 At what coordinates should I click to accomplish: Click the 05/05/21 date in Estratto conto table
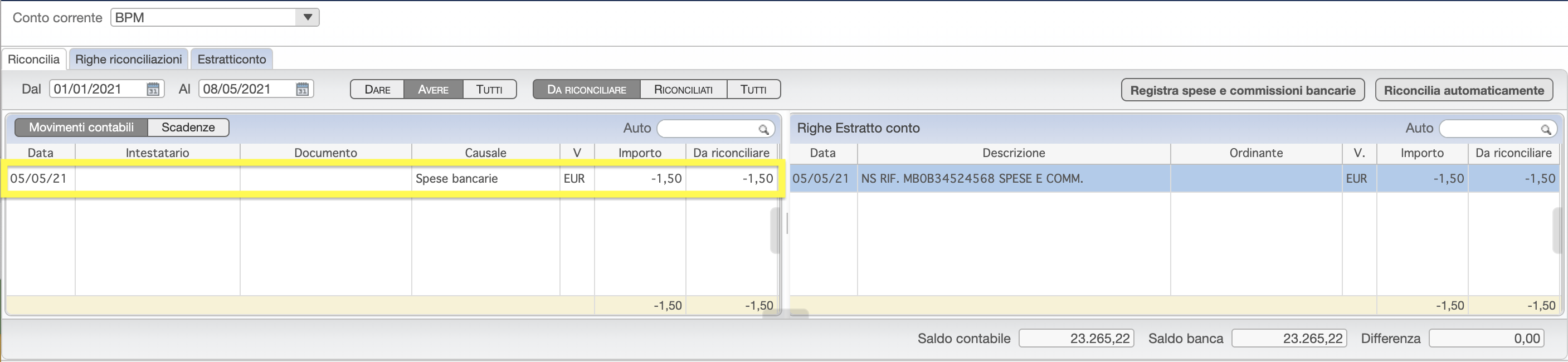pyautogui.click(x=821, y=178)
